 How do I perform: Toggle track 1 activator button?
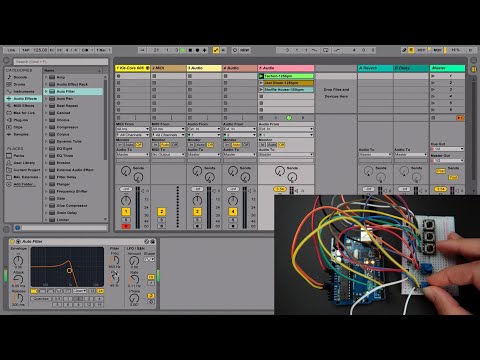126,212
